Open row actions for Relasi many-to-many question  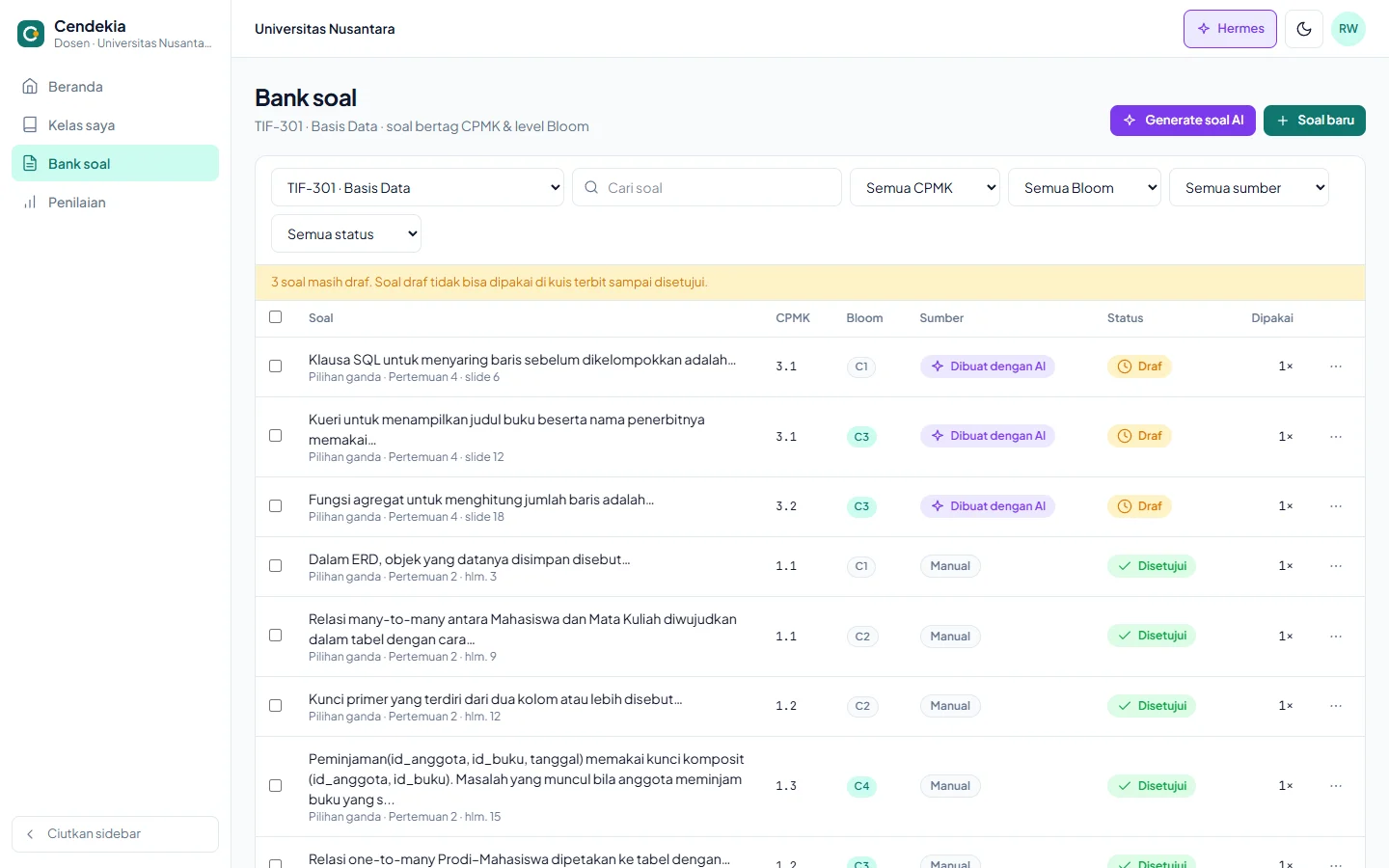[1336, 637]
